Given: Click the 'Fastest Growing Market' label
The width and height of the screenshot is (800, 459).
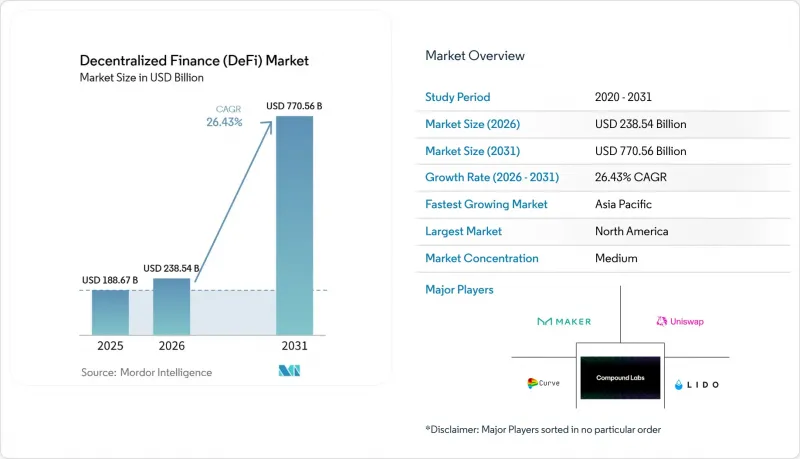Looking at the screenshot, I should pos(486,204).
